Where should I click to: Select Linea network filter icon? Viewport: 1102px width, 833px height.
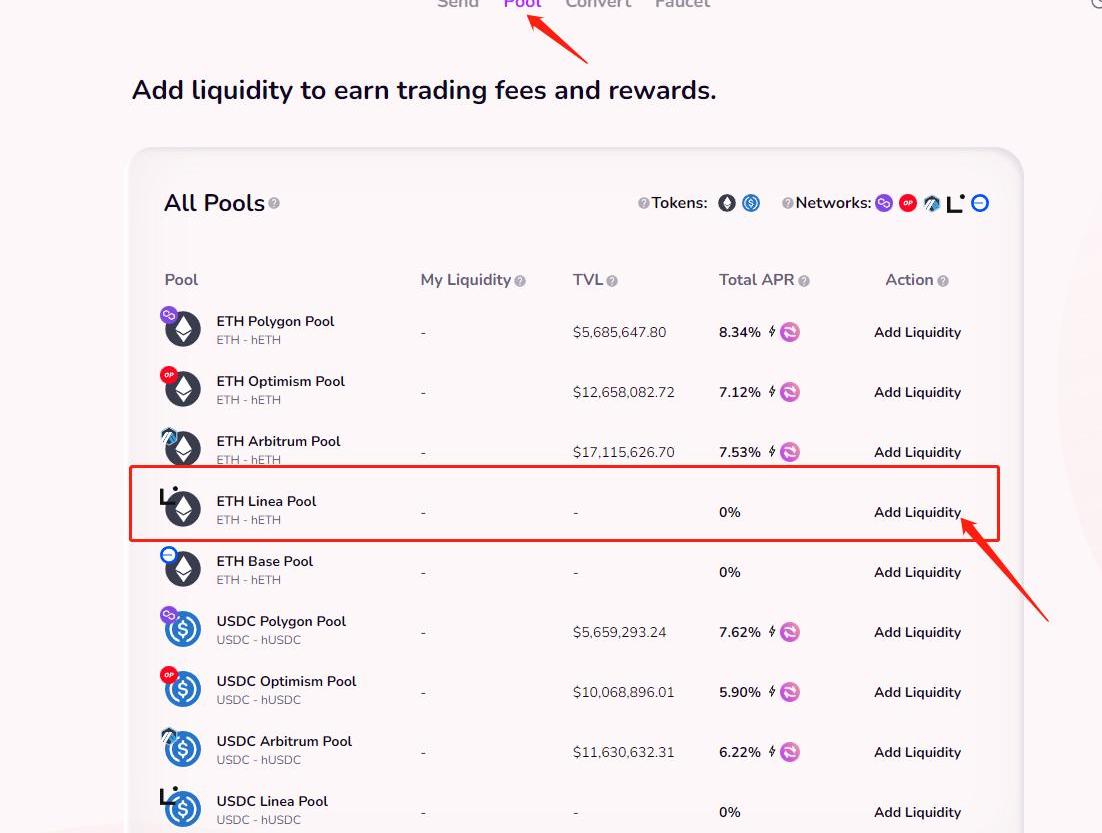[956, 203]
